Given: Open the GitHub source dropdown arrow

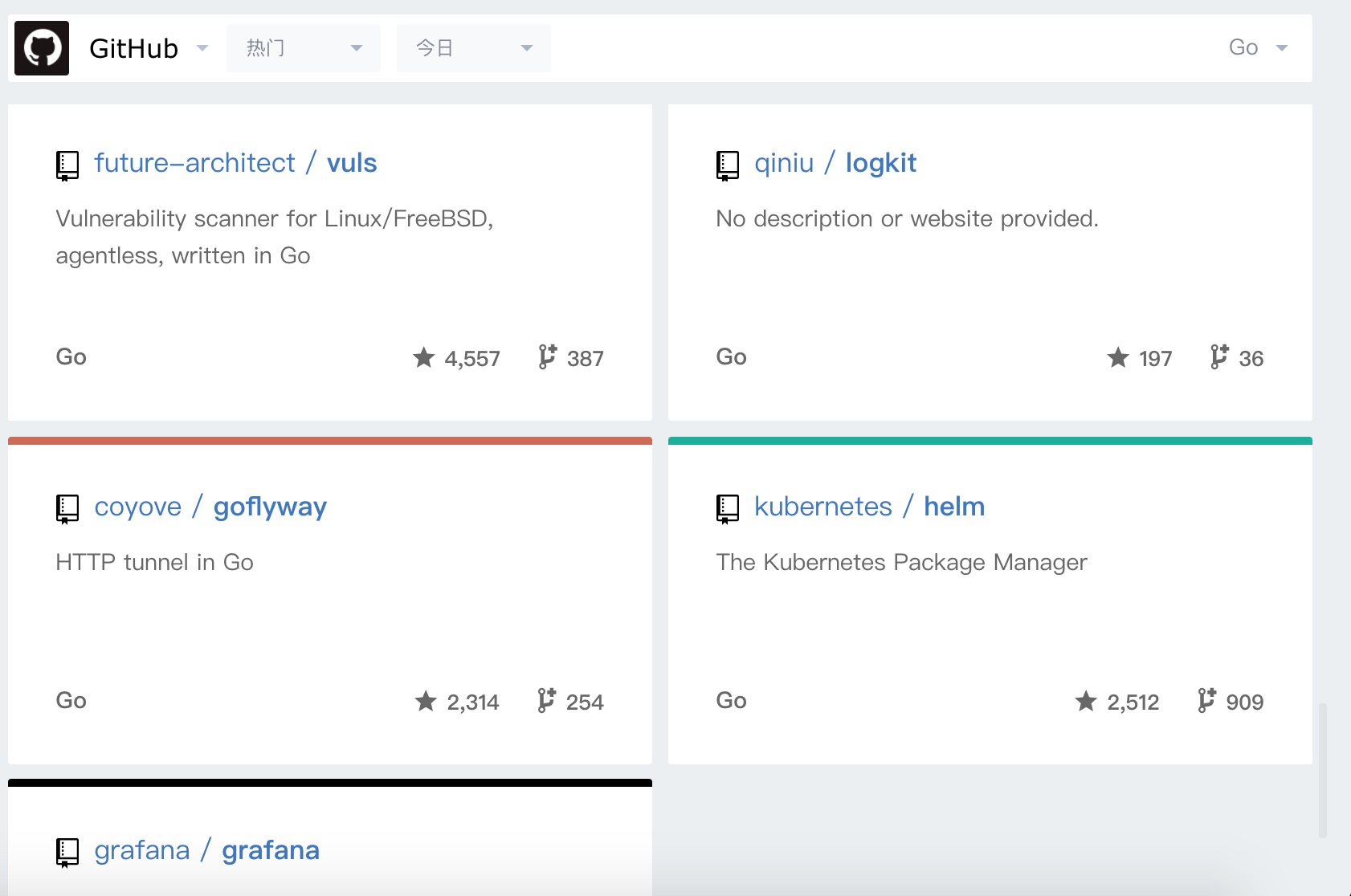Looking at the screenshot, I should (202, 48).
